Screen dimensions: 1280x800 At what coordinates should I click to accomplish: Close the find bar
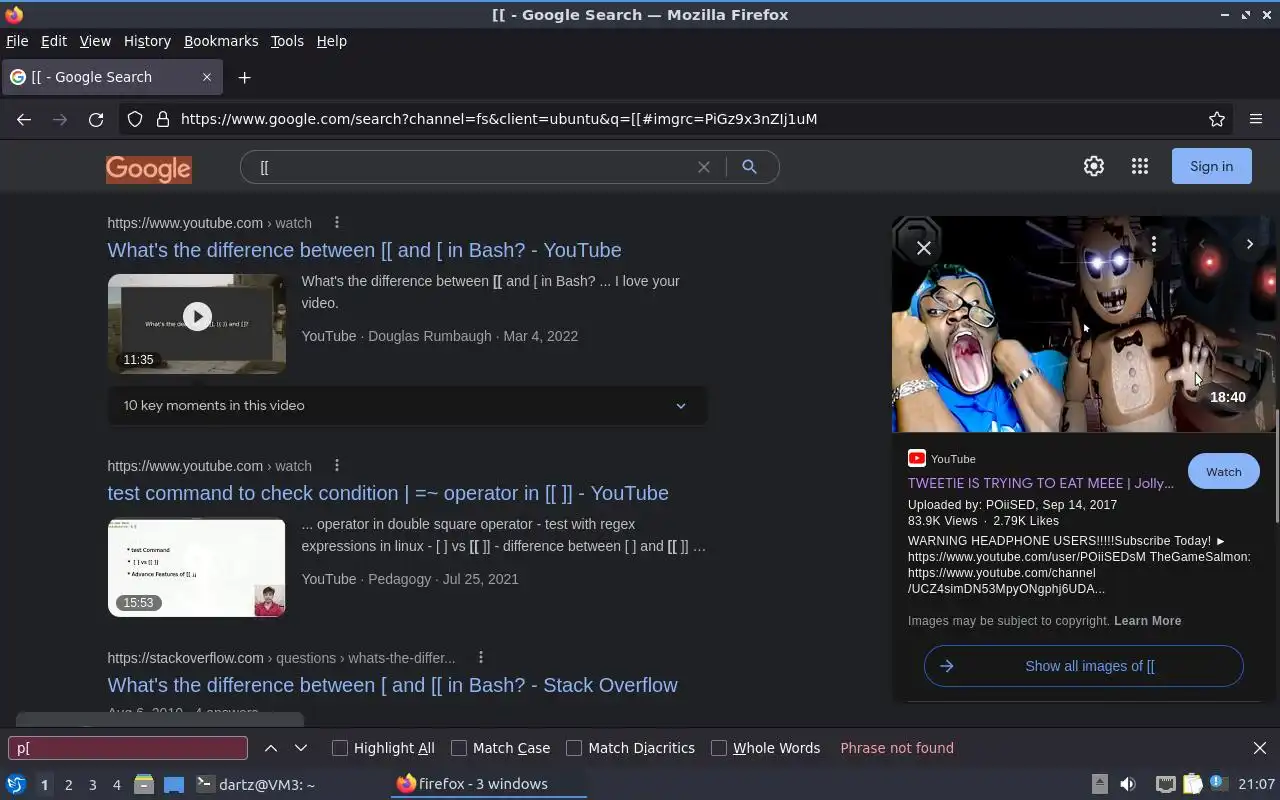pyautogui.click(x=1260, y=748)
